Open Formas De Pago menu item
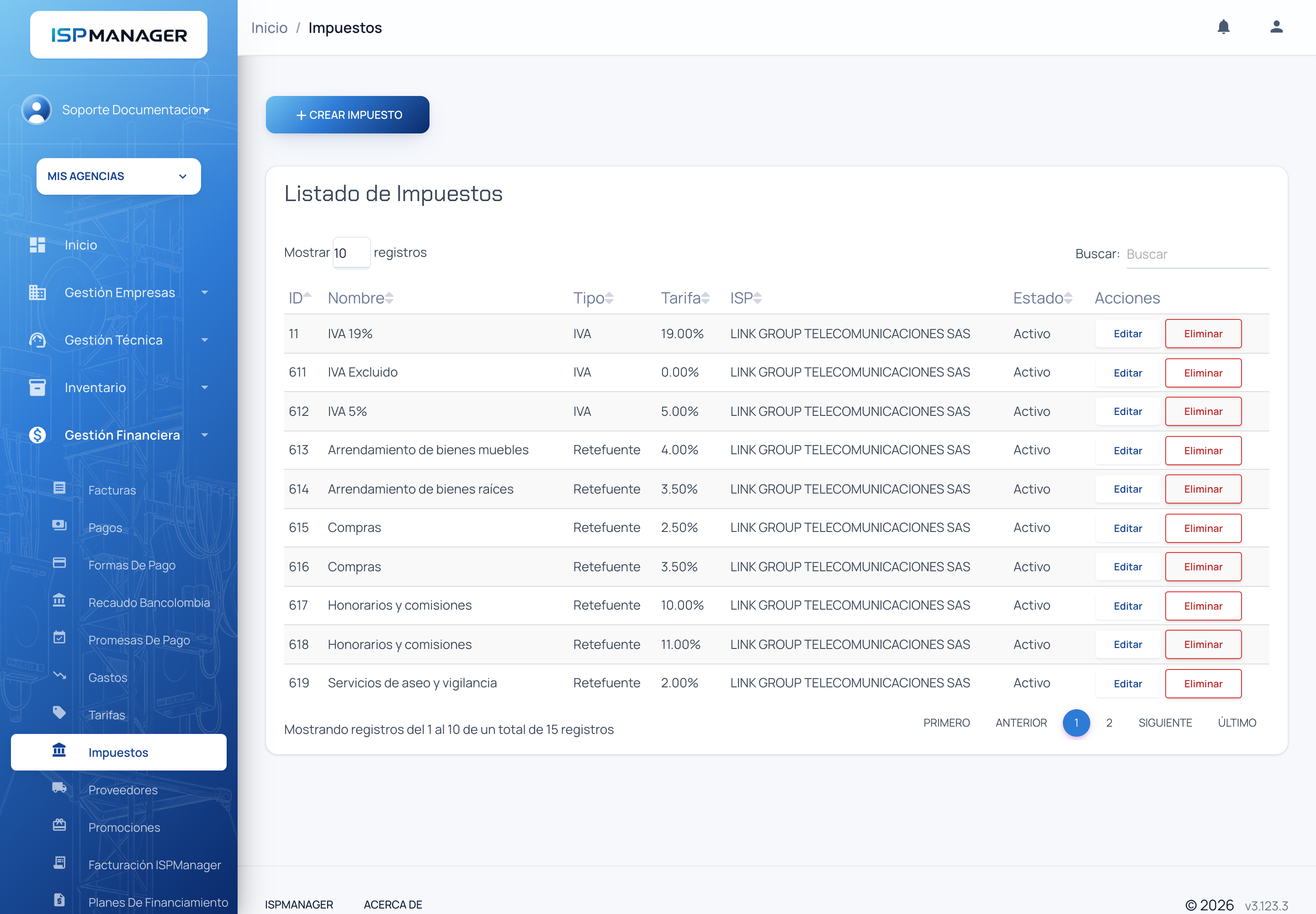 coord(132,565)
